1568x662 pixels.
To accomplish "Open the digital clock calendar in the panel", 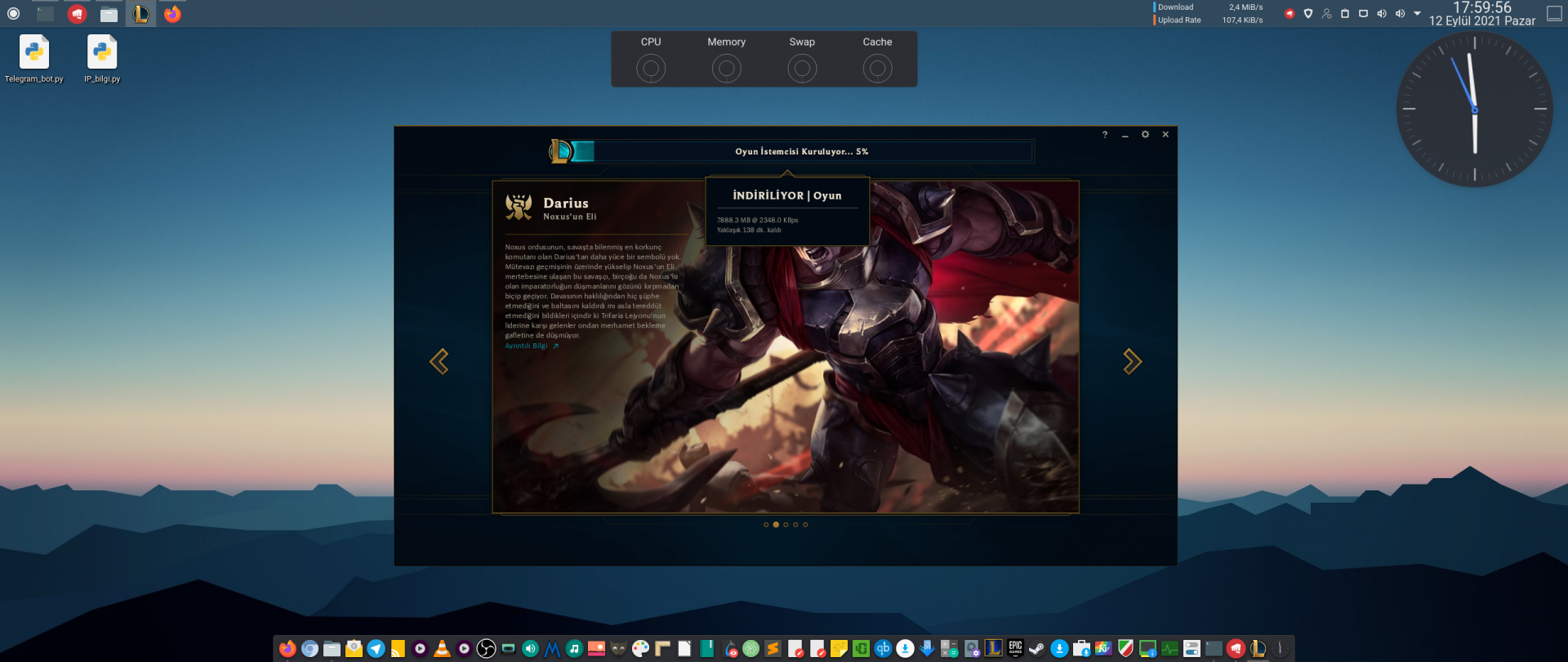I will [x=1482, y=14].
